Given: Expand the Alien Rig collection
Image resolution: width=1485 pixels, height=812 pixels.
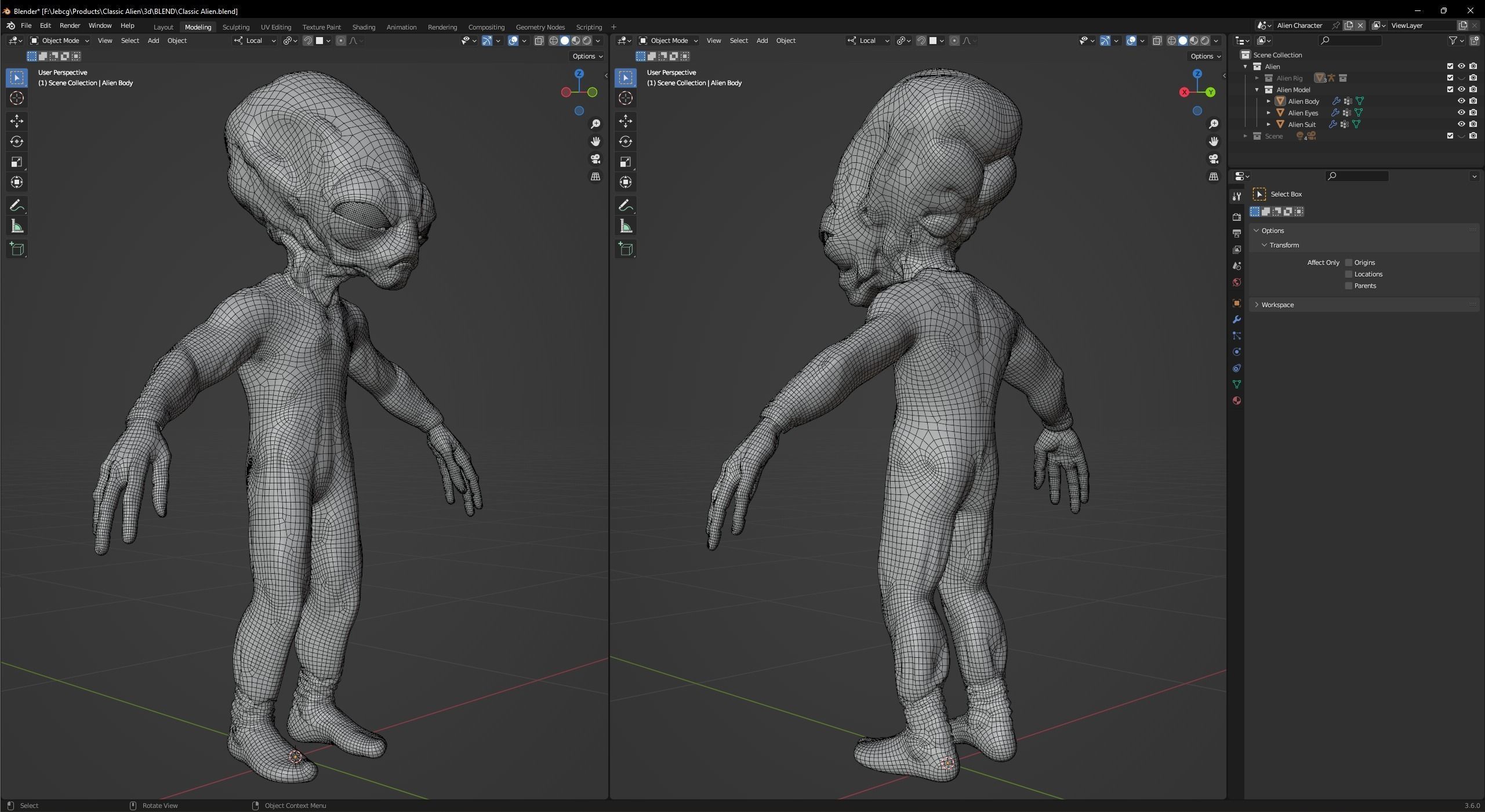Looking at the screenshot, I should tap(1257, 78).
